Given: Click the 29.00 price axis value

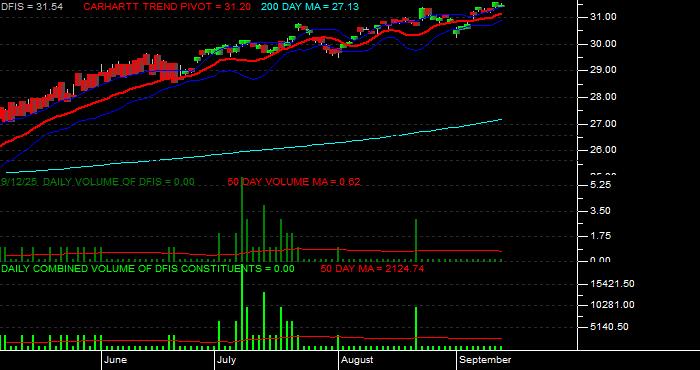Looking at the screenshot, I should point(604,70).
